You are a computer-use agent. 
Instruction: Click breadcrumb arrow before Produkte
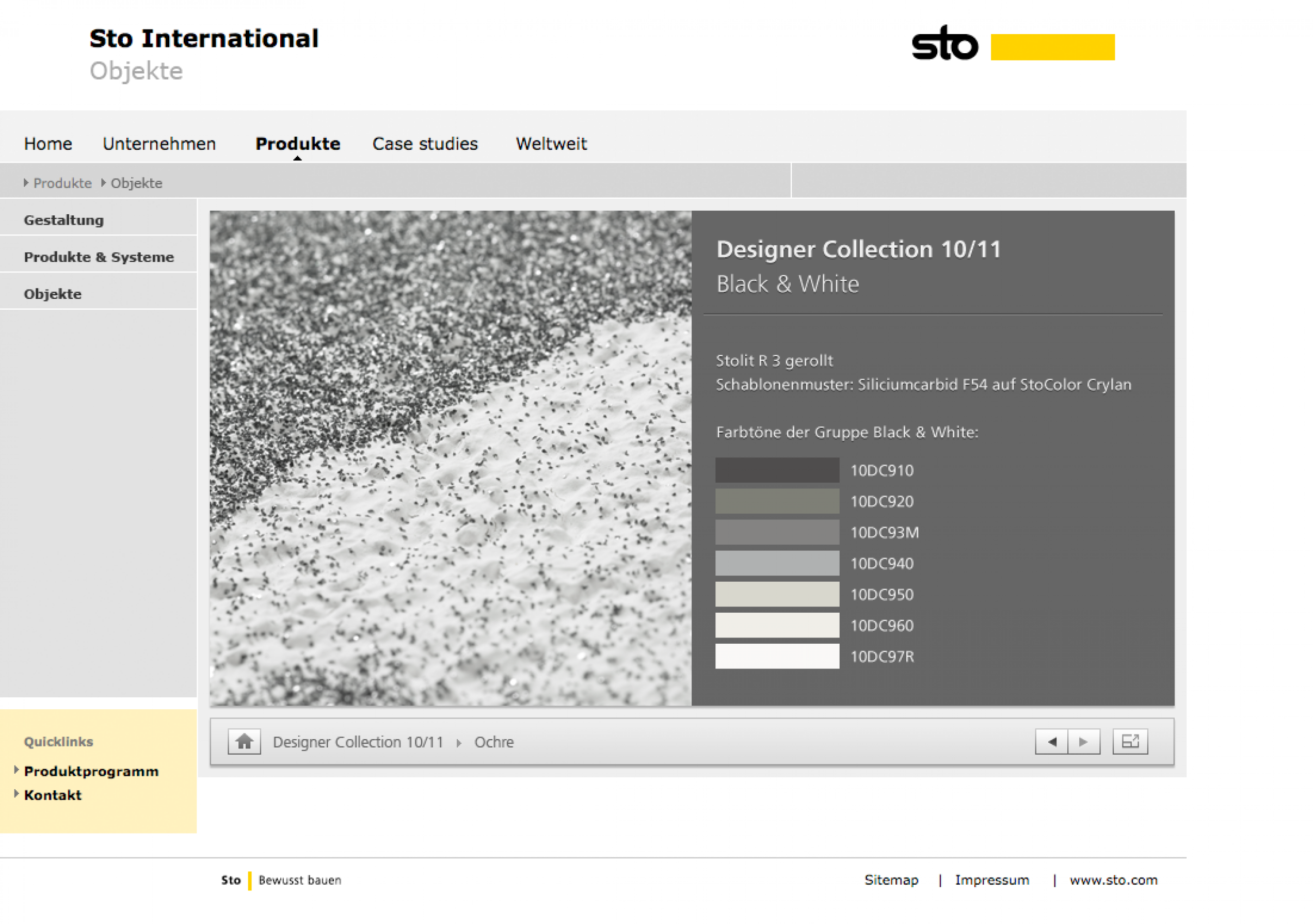[x=26, y=182]
